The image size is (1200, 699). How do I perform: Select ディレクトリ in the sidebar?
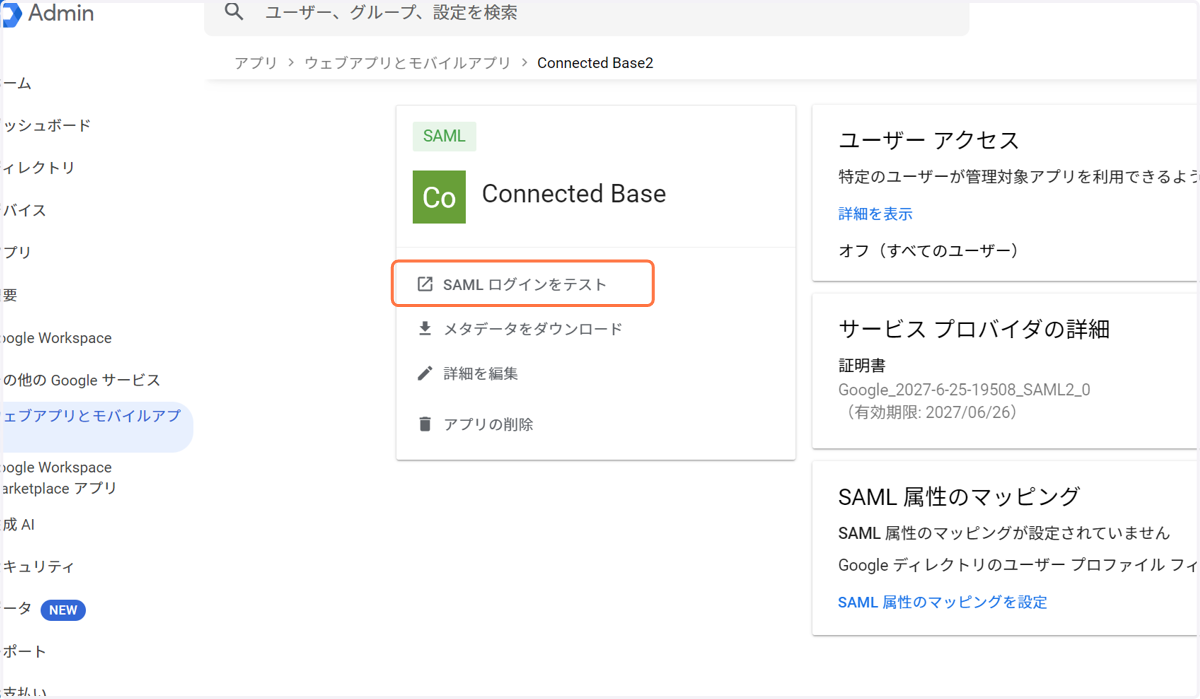coord(38,168)
